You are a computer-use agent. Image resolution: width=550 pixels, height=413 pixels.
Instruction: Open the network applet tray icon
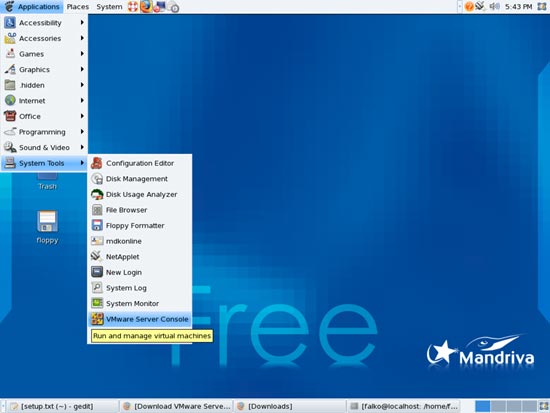480,6
